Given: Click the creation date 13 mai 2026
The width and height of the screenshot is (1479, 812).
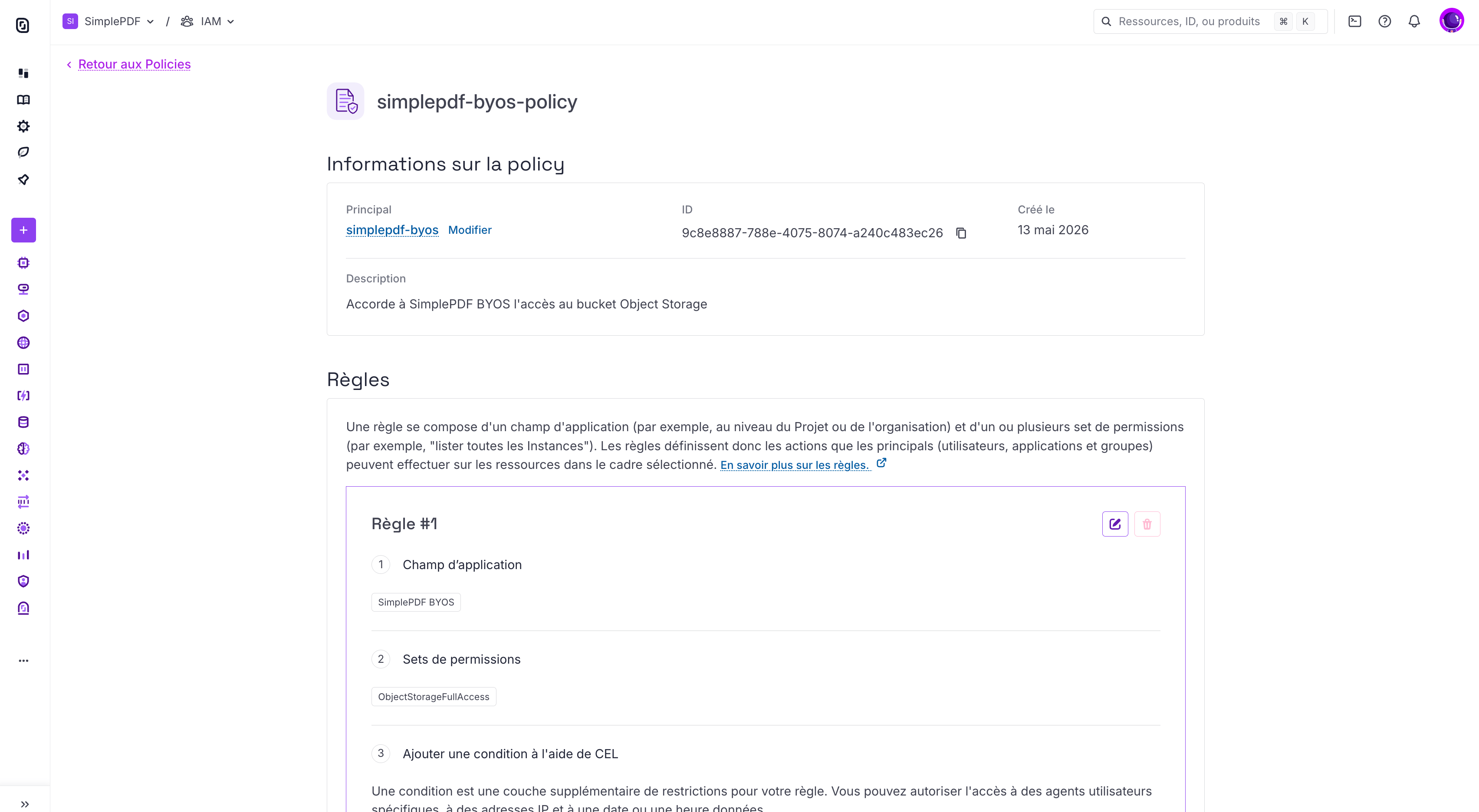Looking at the screenshot, I should point(1053,229).
